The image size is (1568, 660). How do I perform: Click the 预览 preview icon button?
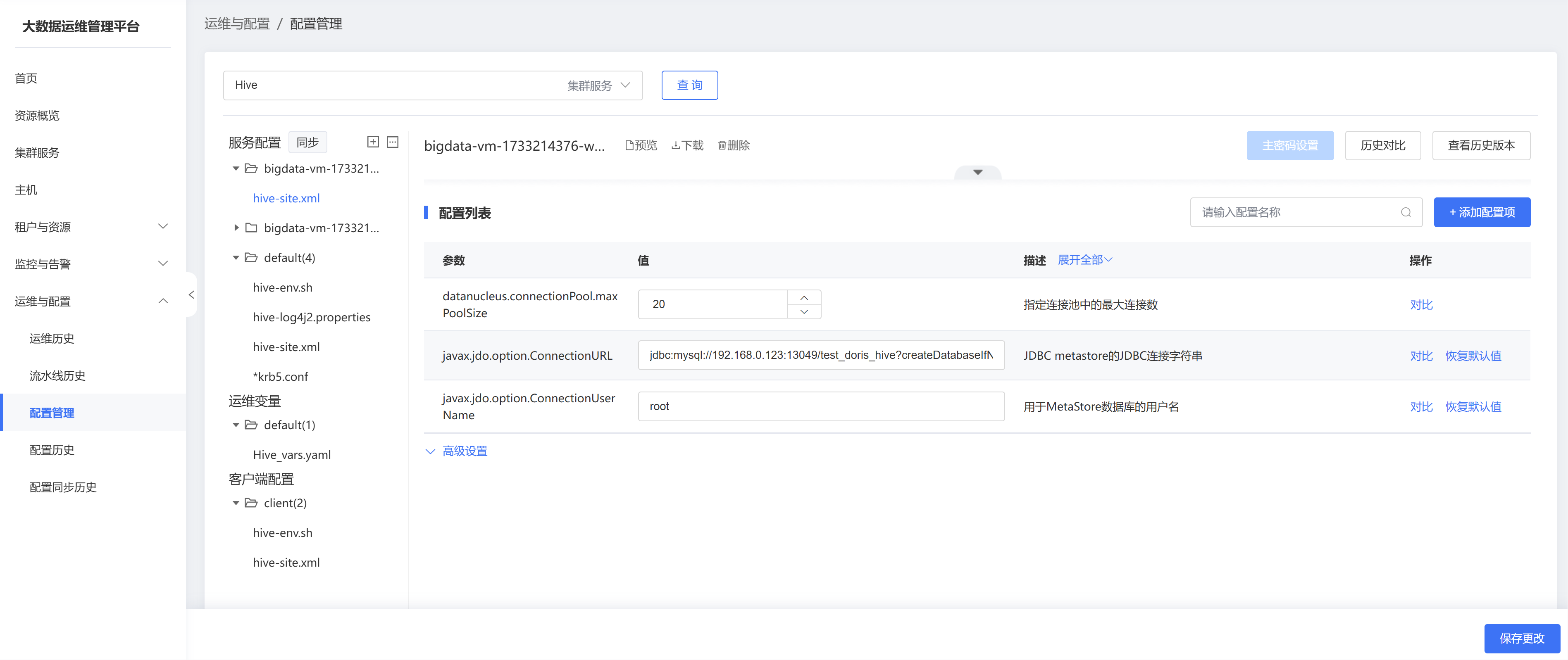click(x=641, y=145)
